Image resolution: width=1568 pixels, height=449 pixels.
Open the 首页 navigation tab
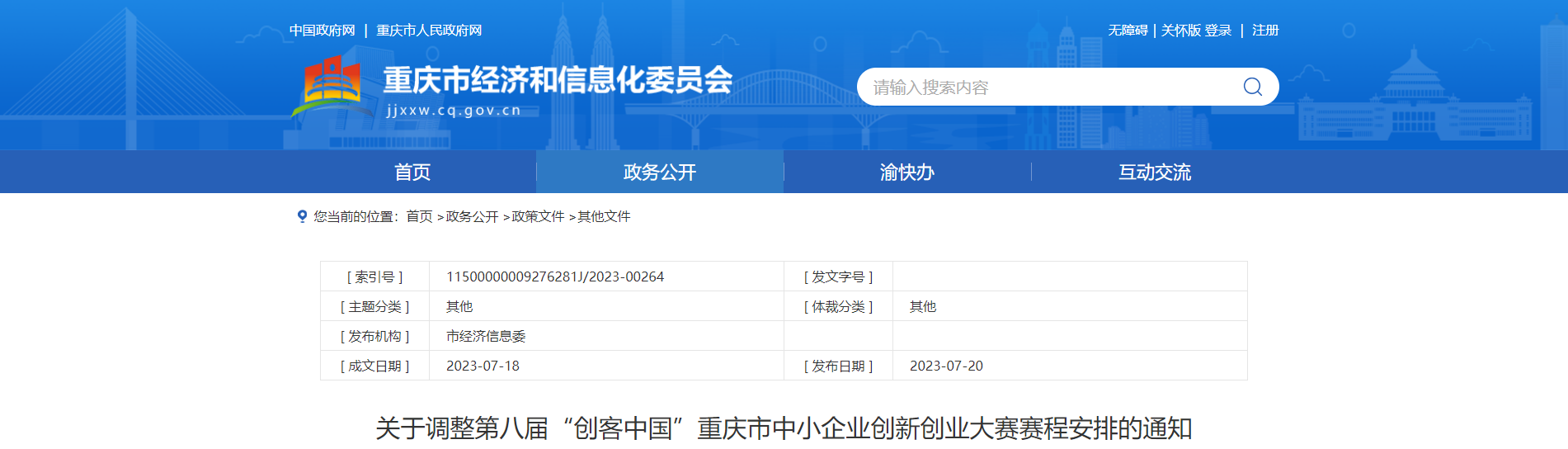[412, 172]
